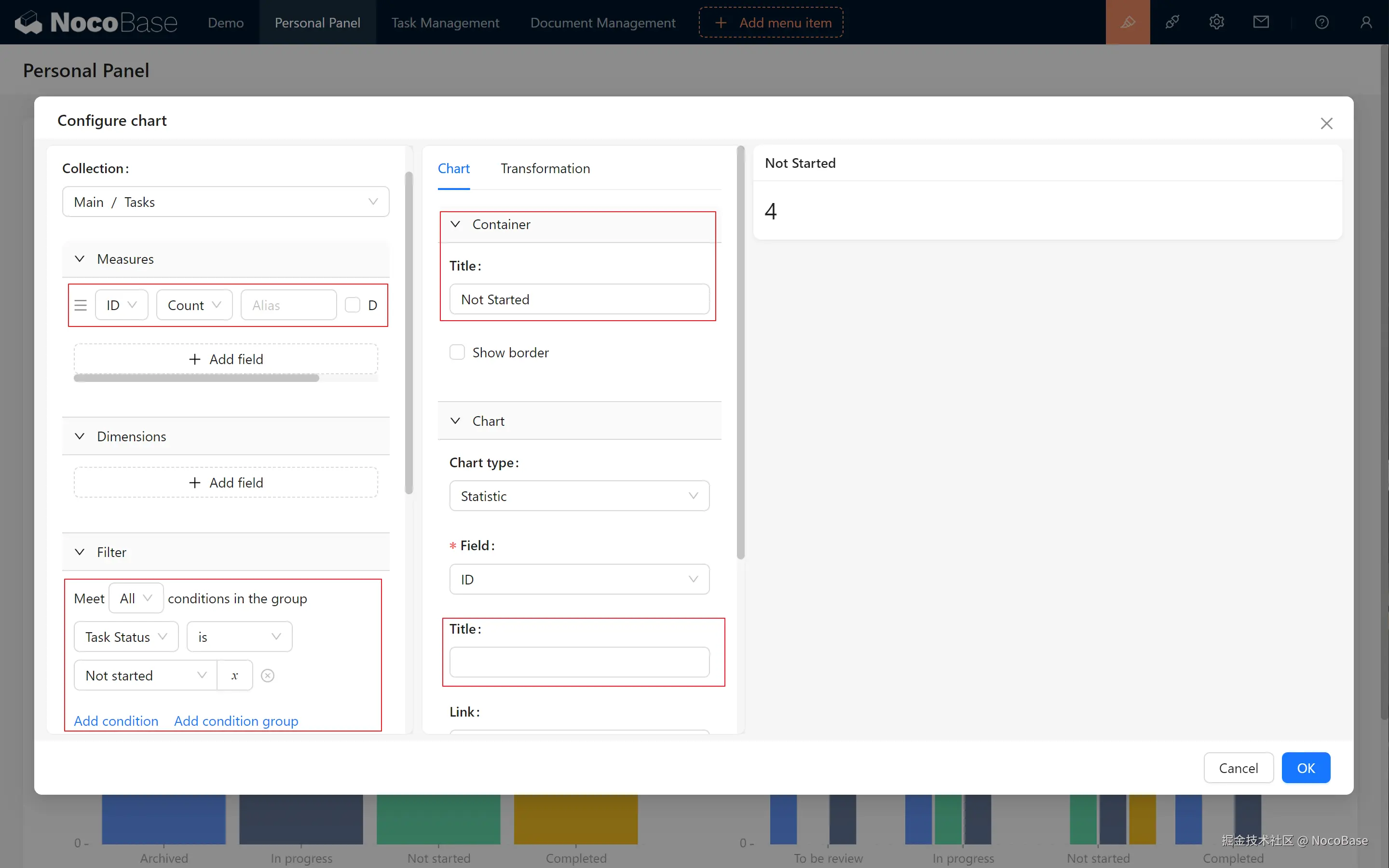Open Task Management menu item
This screenshot has height=868, width=1389.
pyautogui.click(x=445, y=23)
